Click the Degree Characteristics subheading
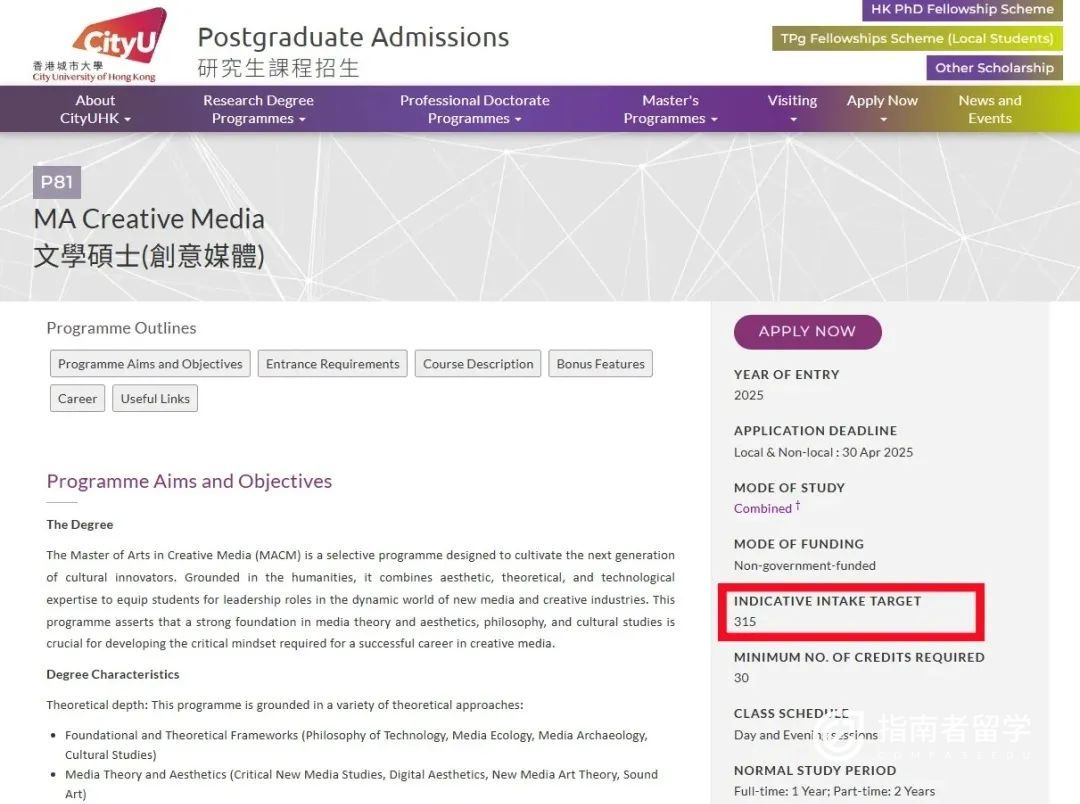The width and height of the screenshot is (1080, 804). pos(113,674)
